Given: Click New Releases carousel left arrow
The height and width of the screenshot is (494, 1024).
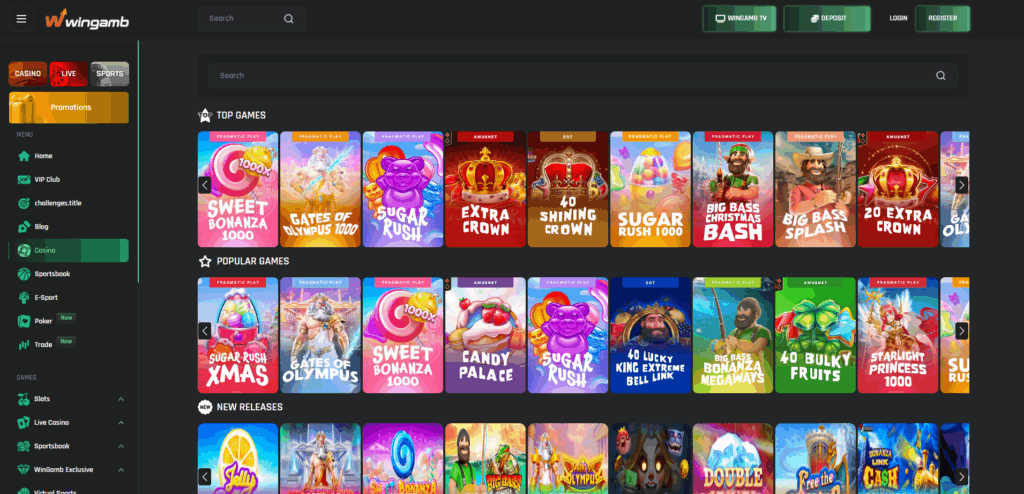Looking at the screenshot, I should pos(204,476).
